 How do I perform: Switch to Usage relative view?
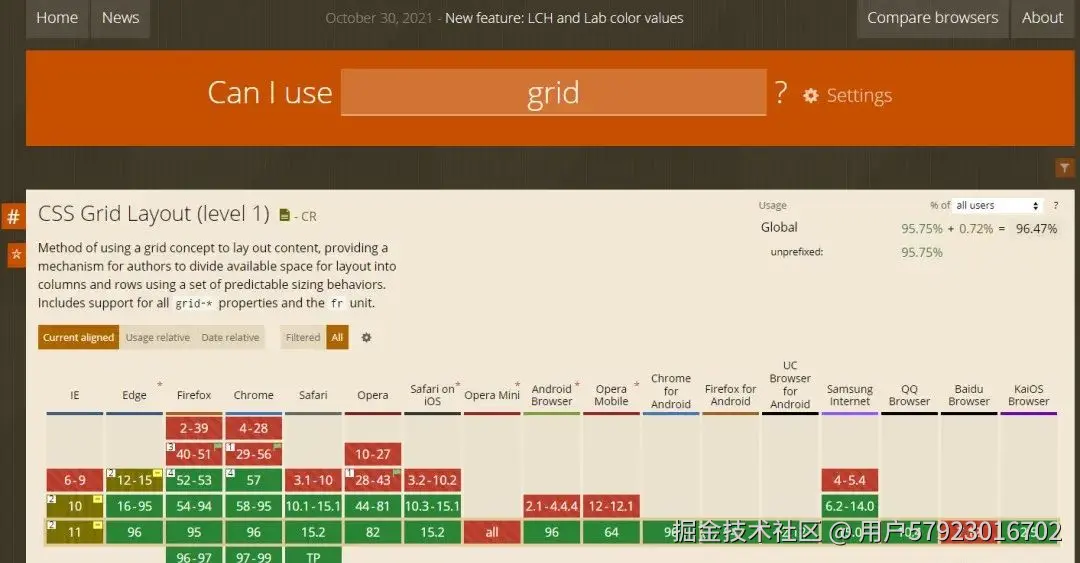[x=158, y=337]
